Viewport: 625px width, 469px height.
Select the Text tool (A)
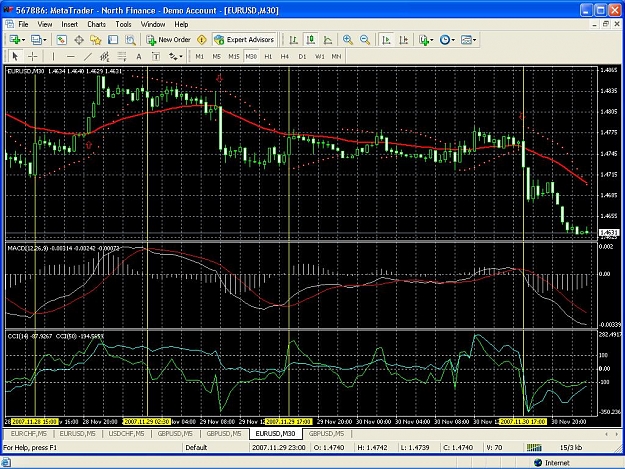[x=139, y=56]
